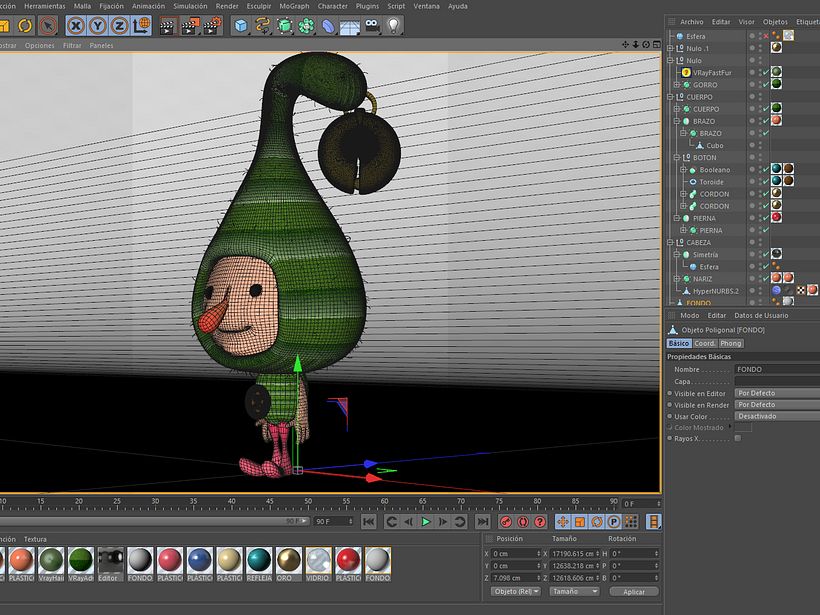
Task: Open the array modeling objects icon
Action: point(306,26)
